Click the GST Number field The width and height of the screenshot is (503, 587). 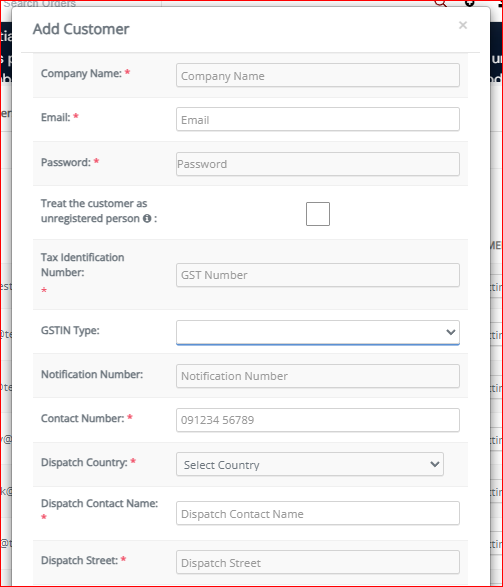coord(318,275)
